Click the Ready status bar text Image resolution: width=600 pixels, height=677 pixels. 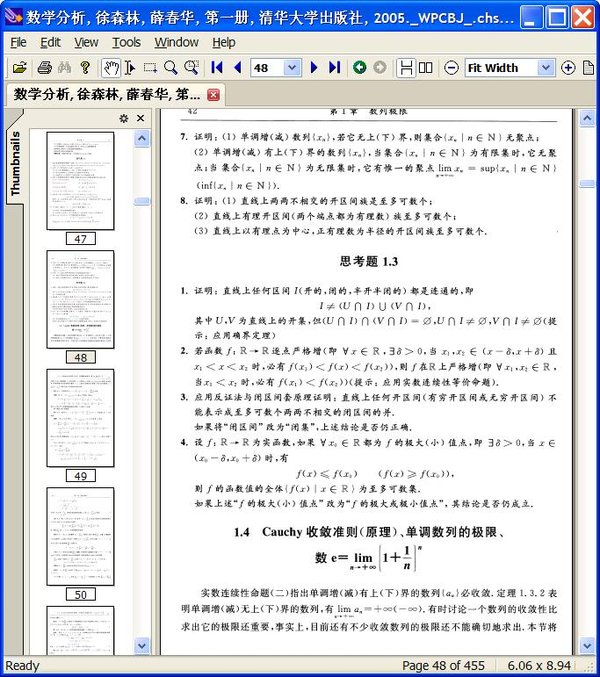22,665
